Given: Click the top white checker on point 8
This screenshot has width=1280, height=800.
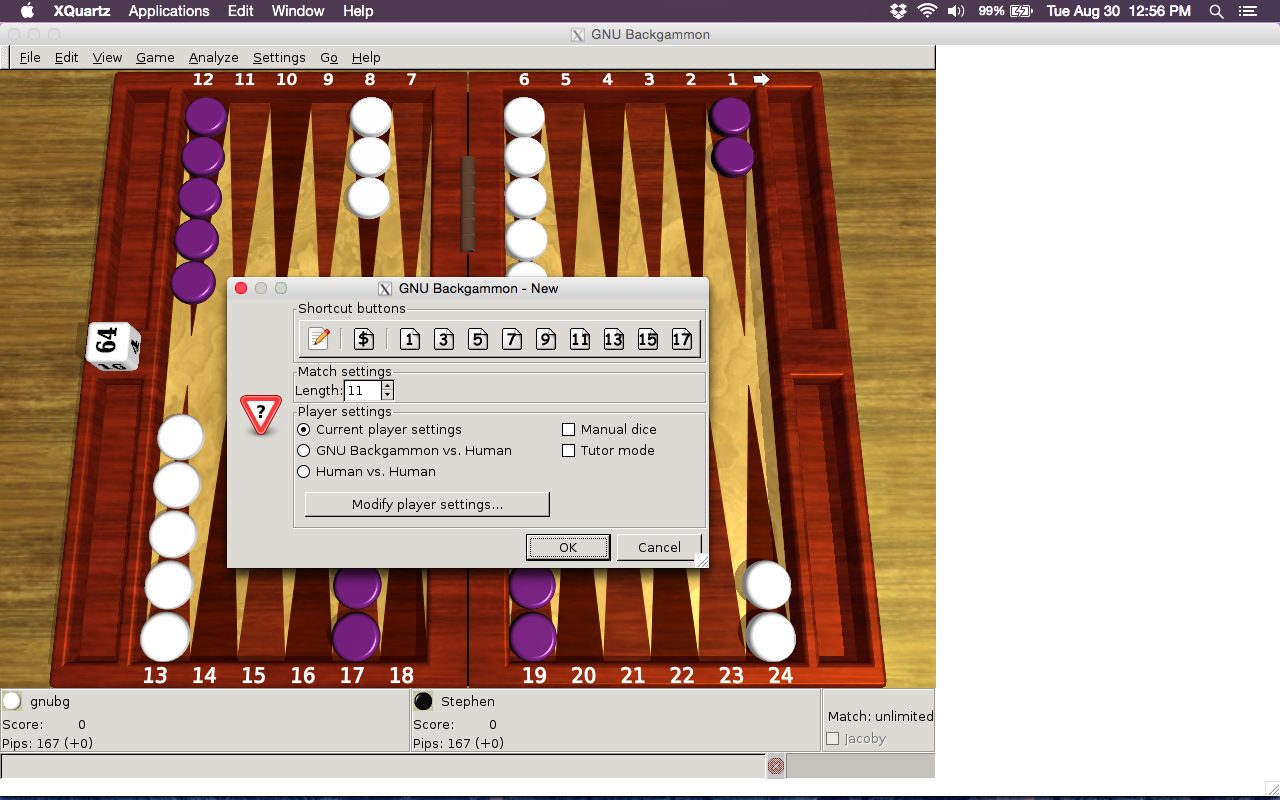Looking at the screenshot, I should (x=370, y=117).
